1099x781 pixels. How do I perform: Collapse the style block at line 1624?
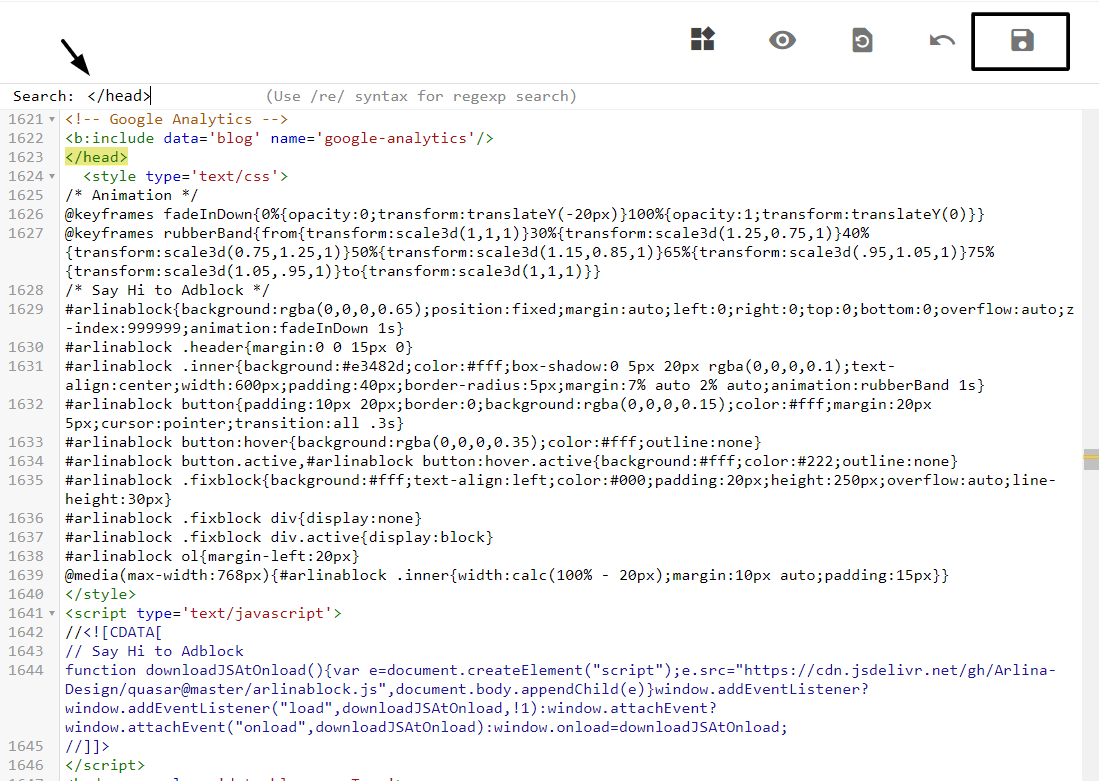52,177
